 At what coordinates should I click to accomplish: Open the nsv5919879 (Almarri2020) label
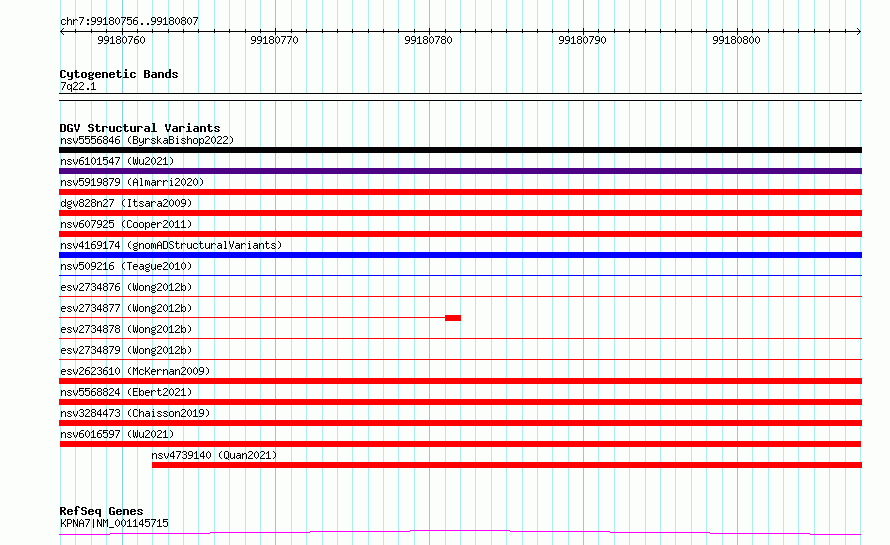(x=132, y=182)
